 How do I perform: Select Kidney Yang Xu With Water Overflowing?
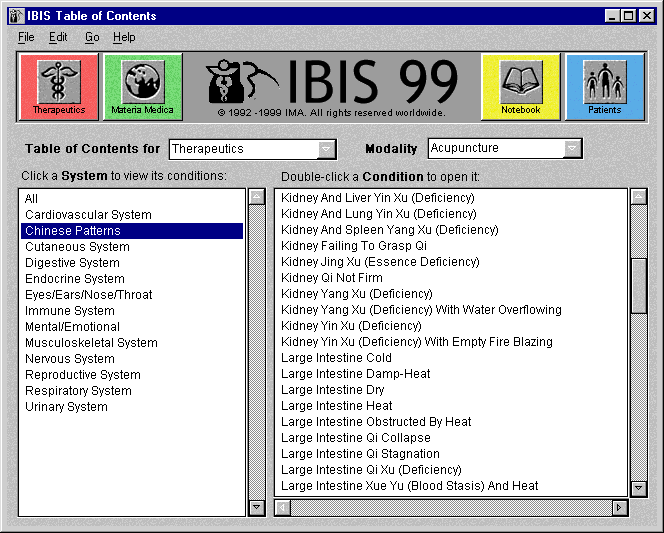(451, 310)
